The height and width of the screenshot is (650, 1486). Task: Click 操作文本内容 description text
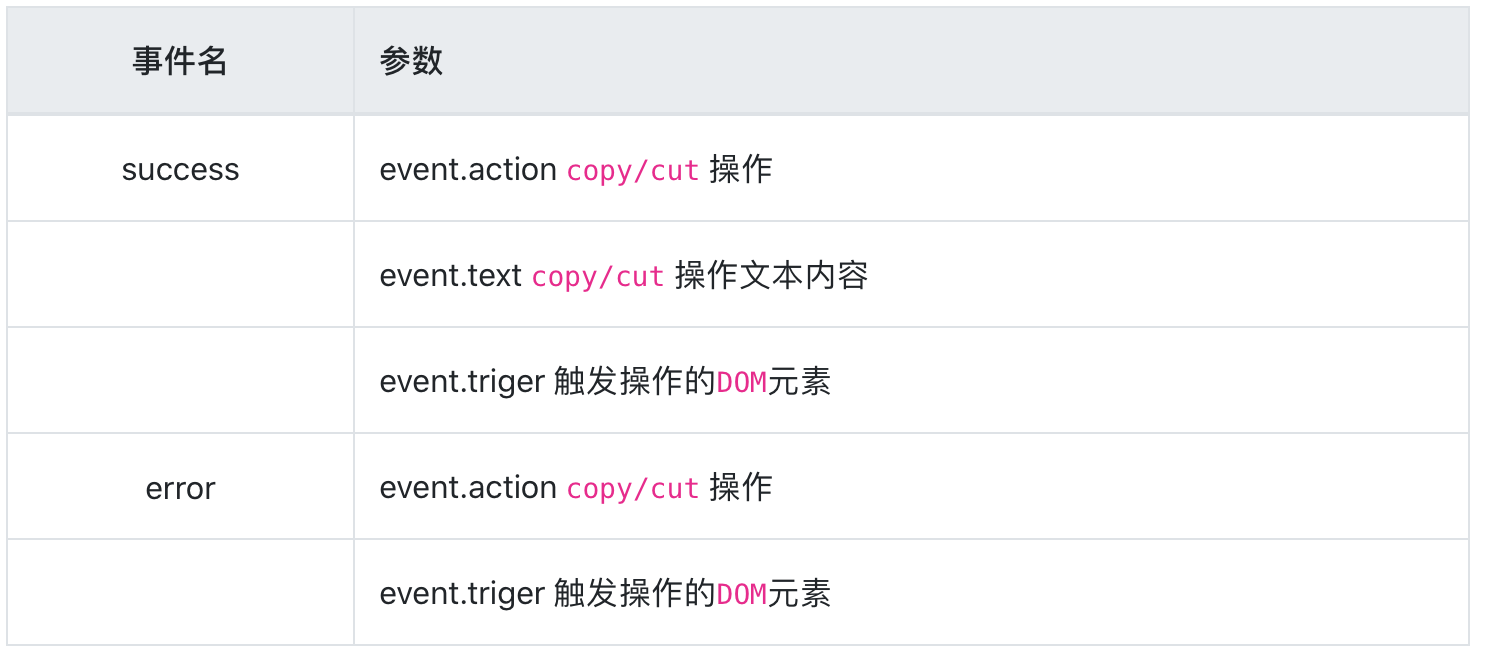771,276
